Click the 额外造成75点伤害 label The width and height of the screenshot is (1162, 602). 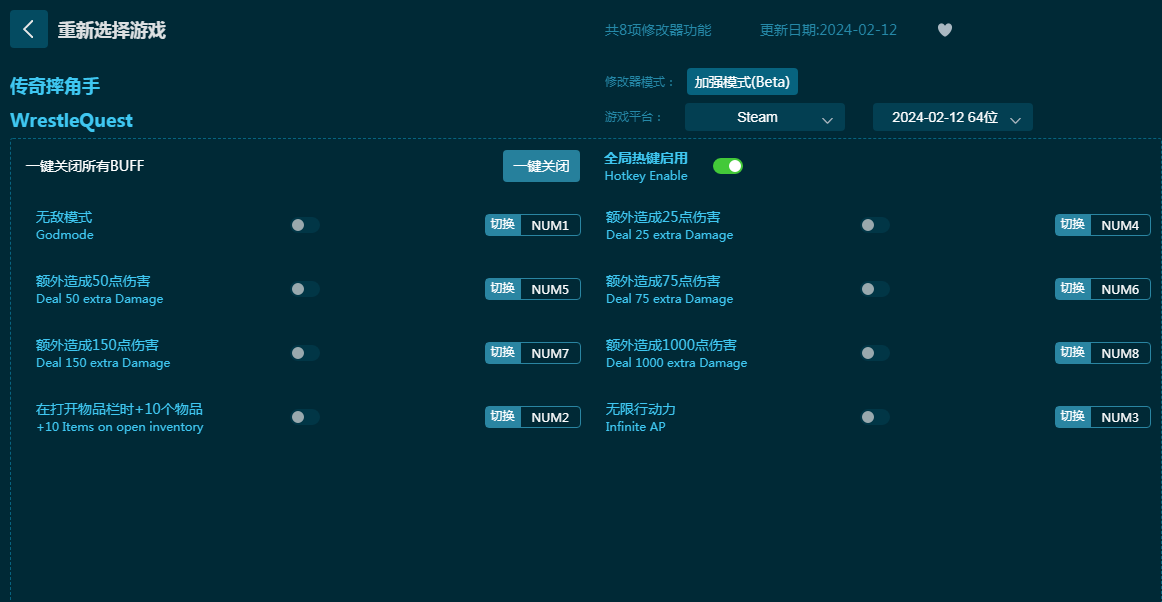(x=663, y=281)
